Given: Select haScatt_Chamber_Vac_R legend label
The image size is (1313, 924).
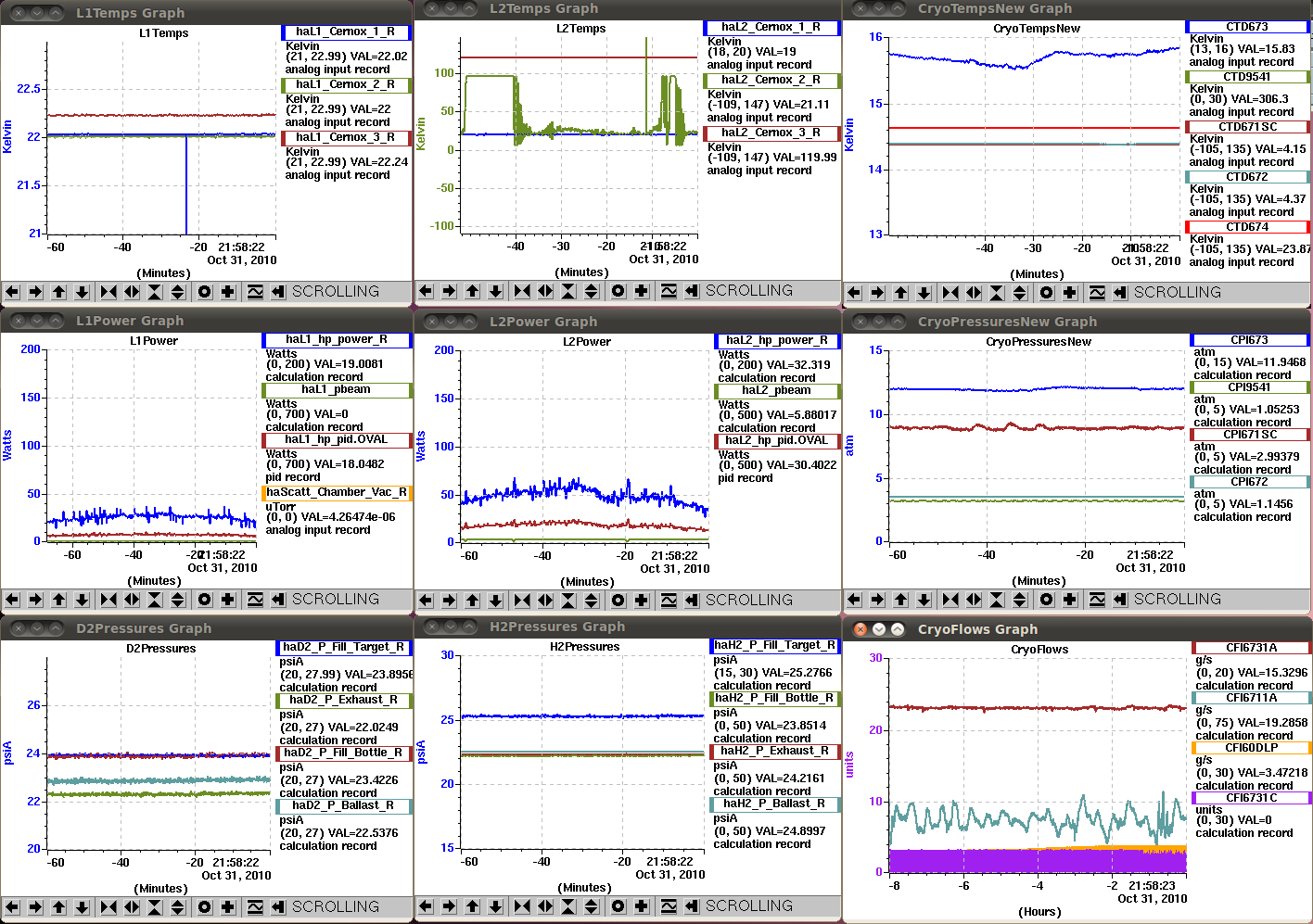Looking at the screenshot, I should [x=337, y=493].
